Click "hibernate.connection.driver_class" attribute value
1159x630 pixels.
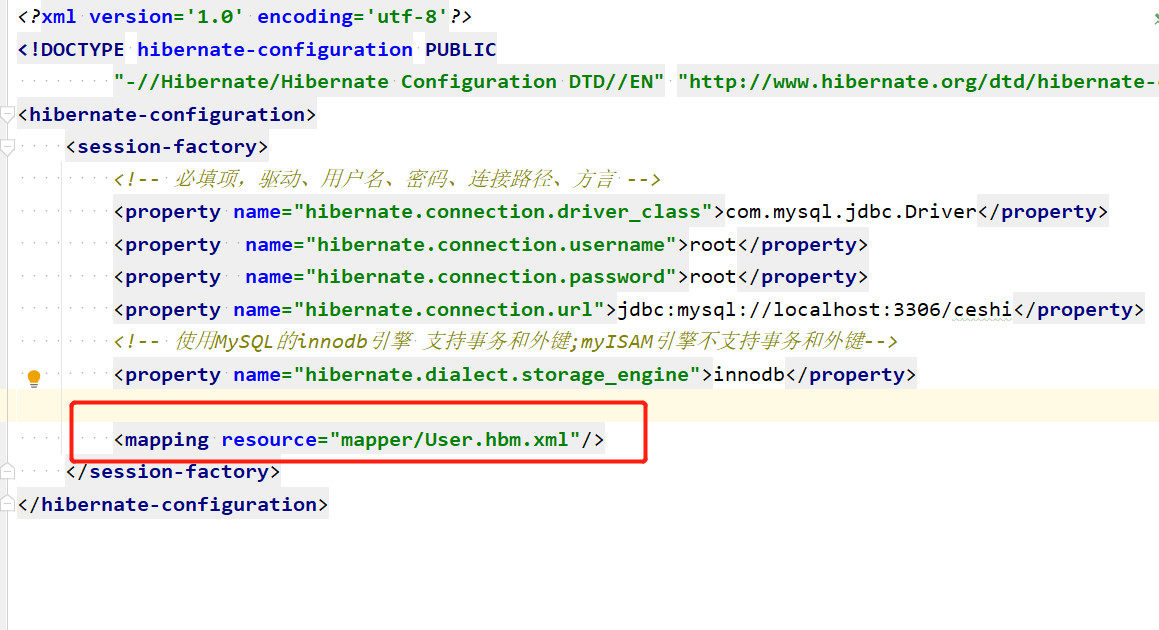pos(503,211)
